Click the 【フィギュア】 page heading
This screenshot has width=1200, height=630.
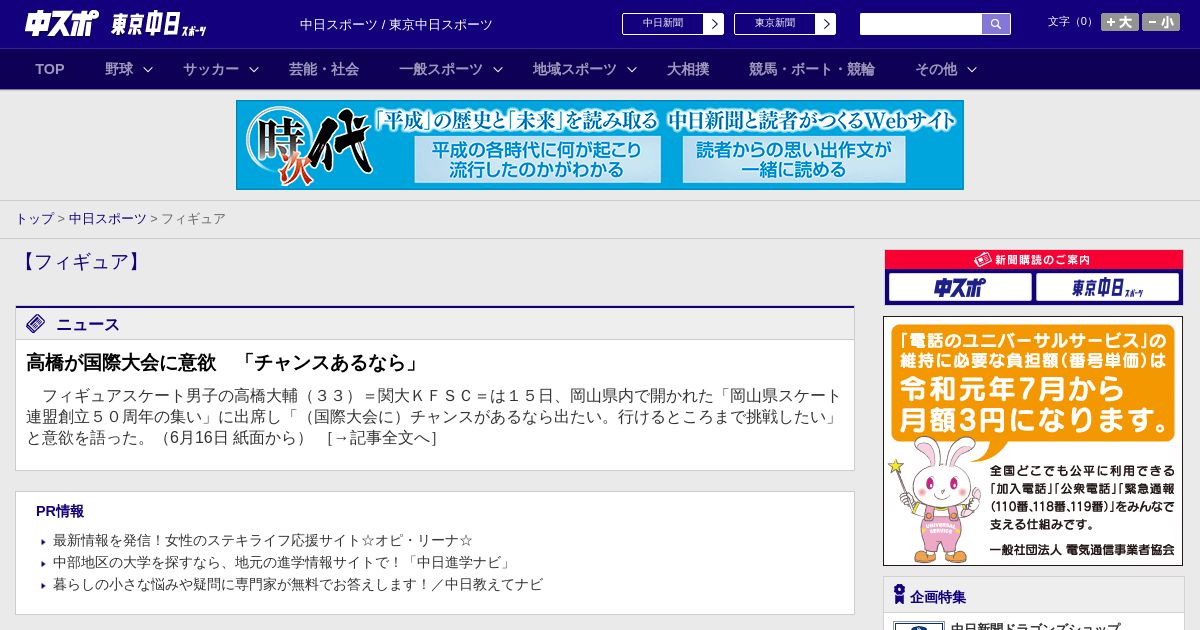(81, 262)
